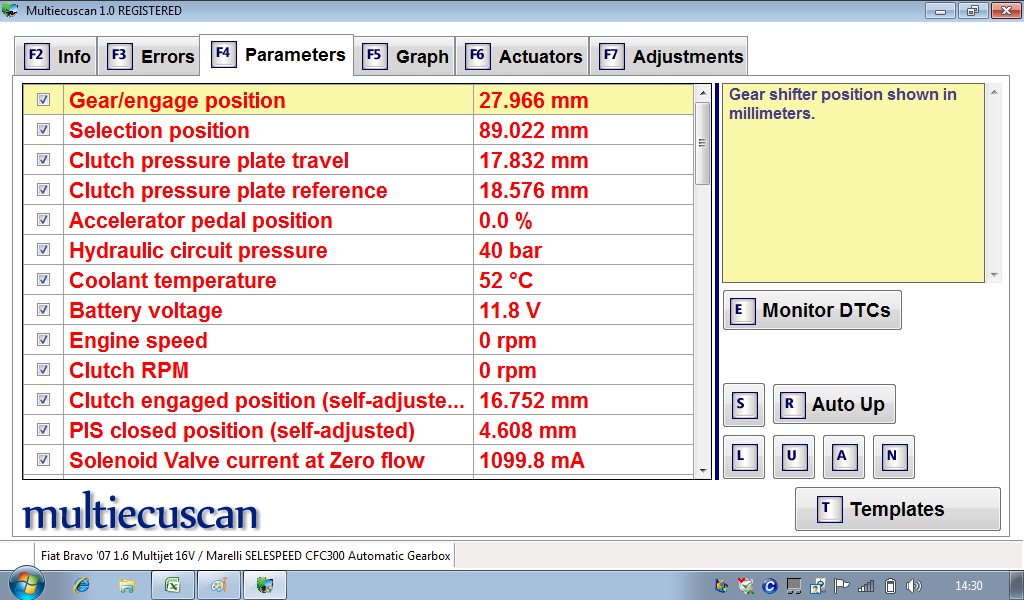Screen dimensions: 1024x600
Task: Open the Info tab
Action: click(56, 56)
